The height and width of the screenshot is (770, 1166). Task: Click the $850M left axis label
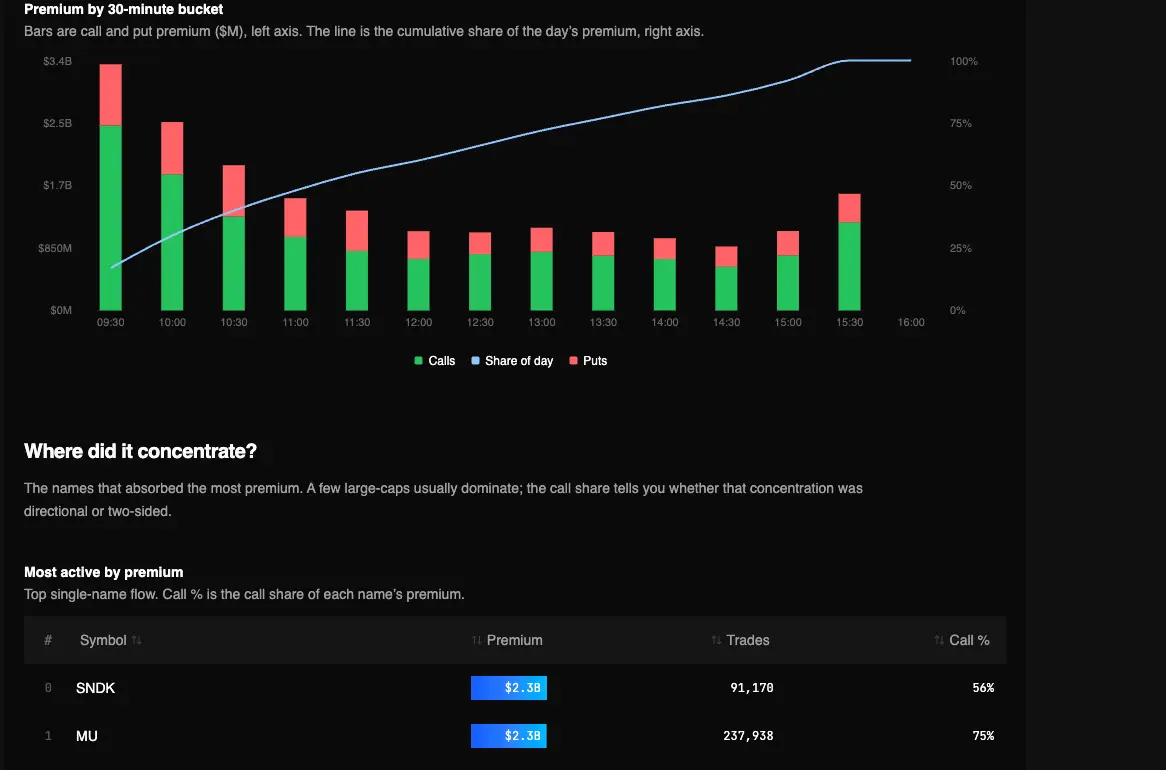55,248
